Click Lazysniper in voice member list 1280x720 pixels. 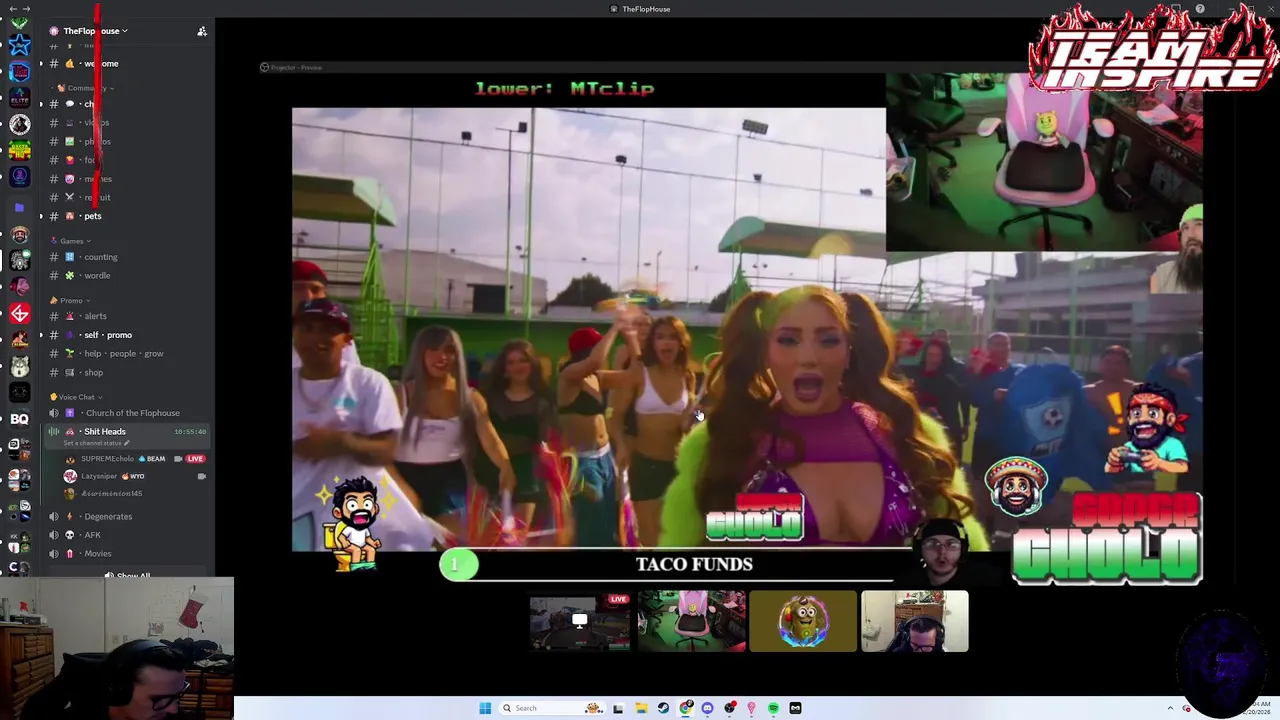pyautogui.click(x=99, y=476)
